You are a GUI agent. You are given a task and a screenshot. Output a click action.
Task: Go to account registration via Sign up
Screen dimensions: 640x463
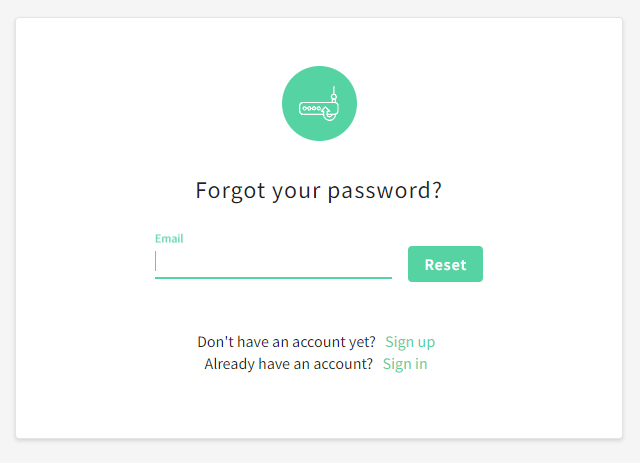pyautogui.click(x=410, y=342)
